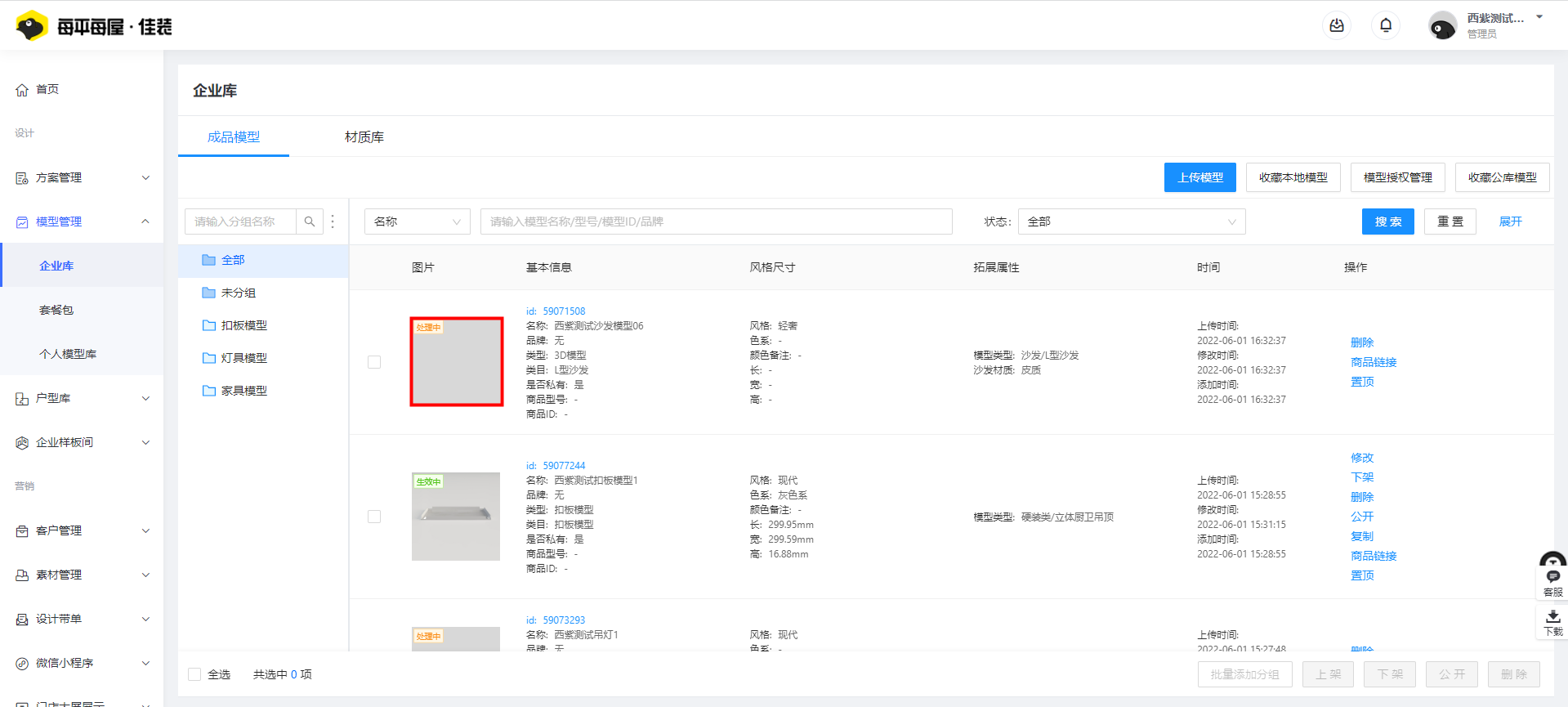Open the 家具模型 folder

pos(263,391)
